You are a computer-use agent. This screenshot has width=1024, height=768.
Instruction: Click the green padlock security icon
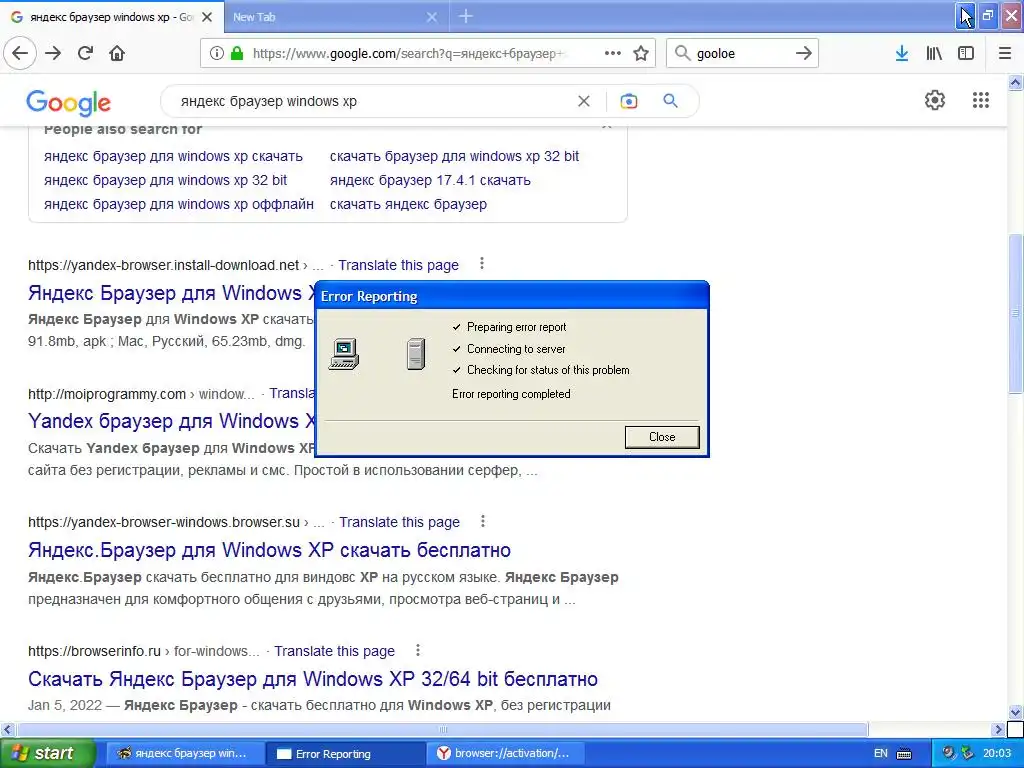[237, 53]
